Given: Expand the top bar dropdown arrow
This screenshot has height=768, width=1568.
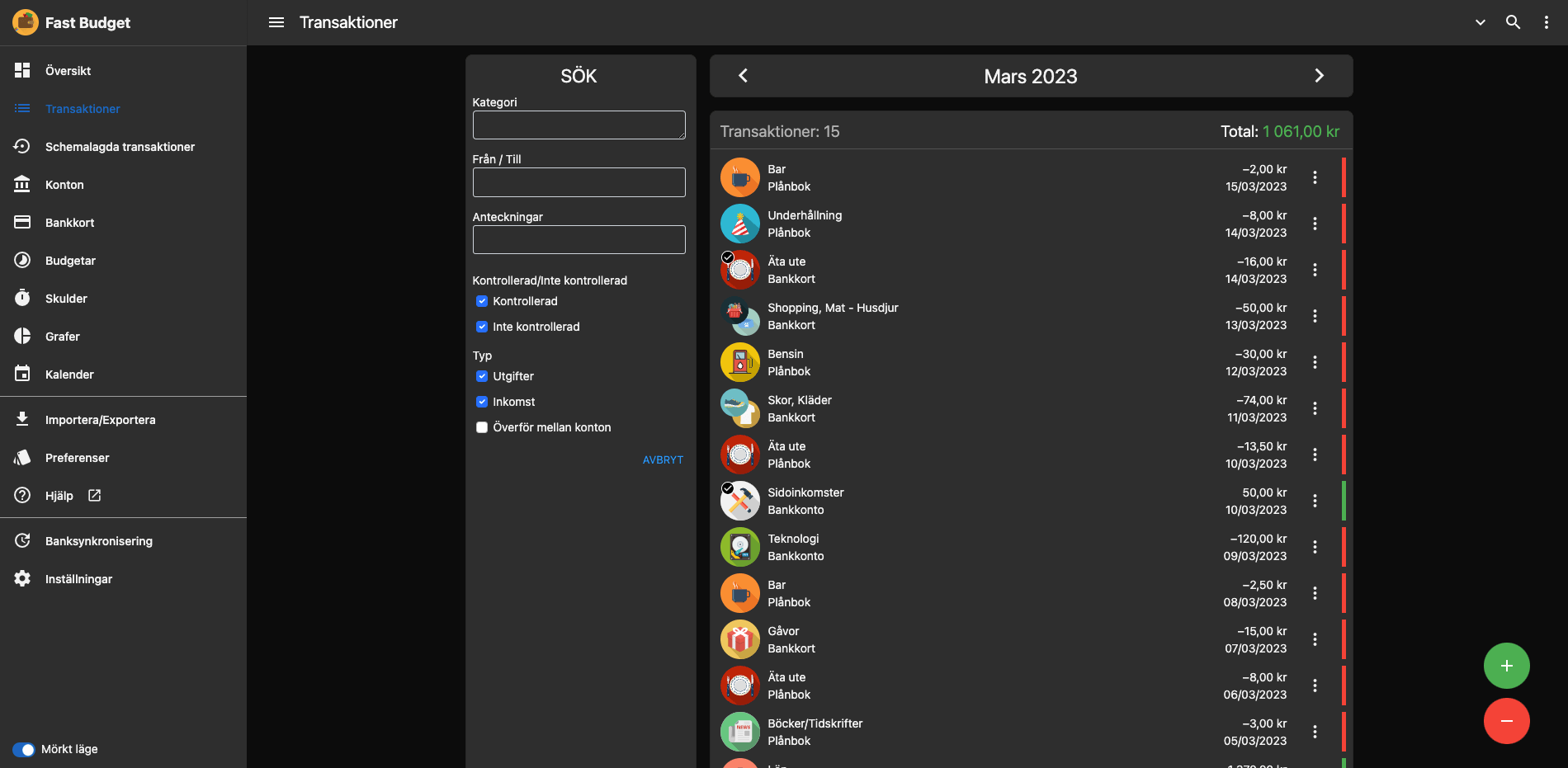Looking at the screenshot, I should [x=1480, y=22].
